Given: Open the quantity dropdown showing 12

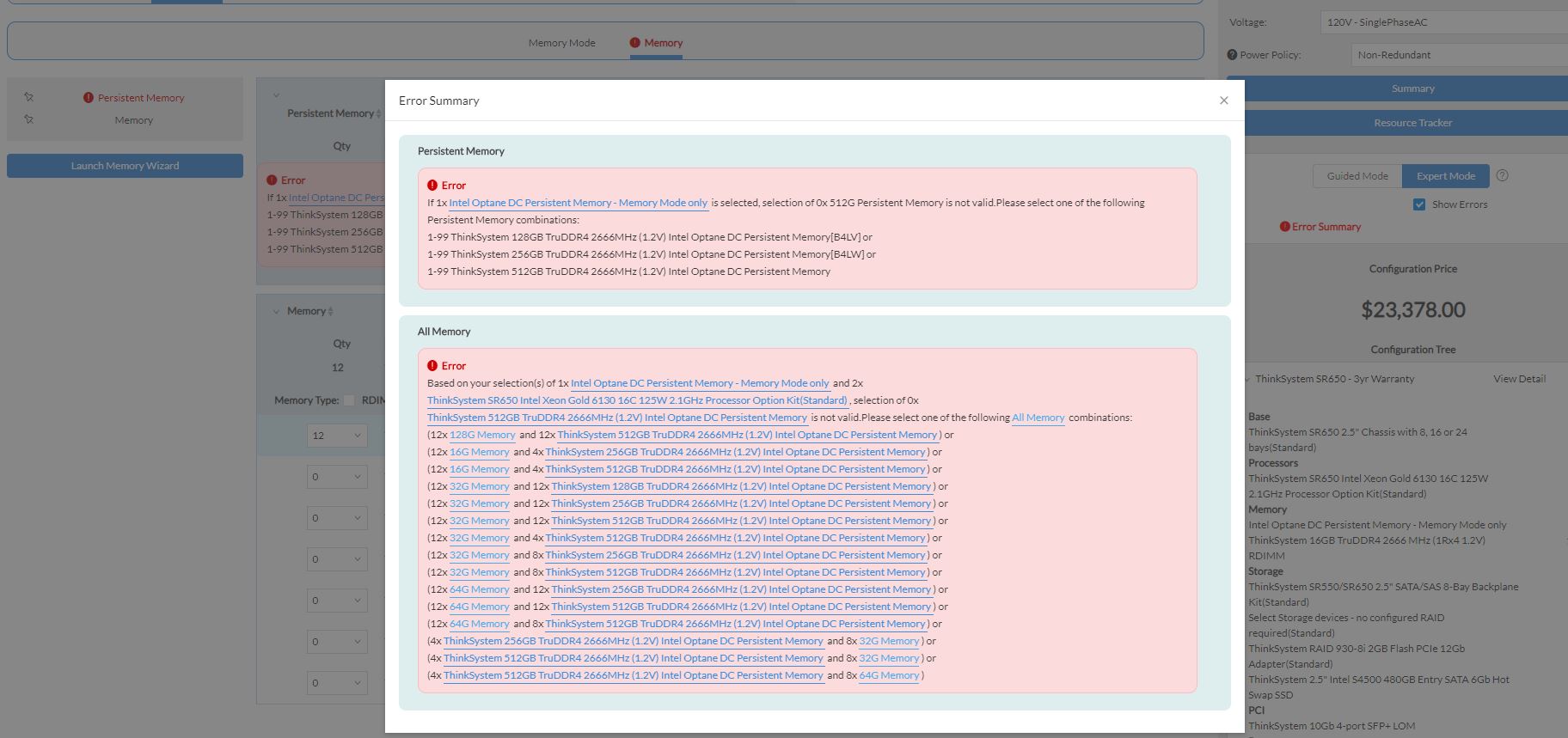Looking at the screenshot, I should click(337, 436).
